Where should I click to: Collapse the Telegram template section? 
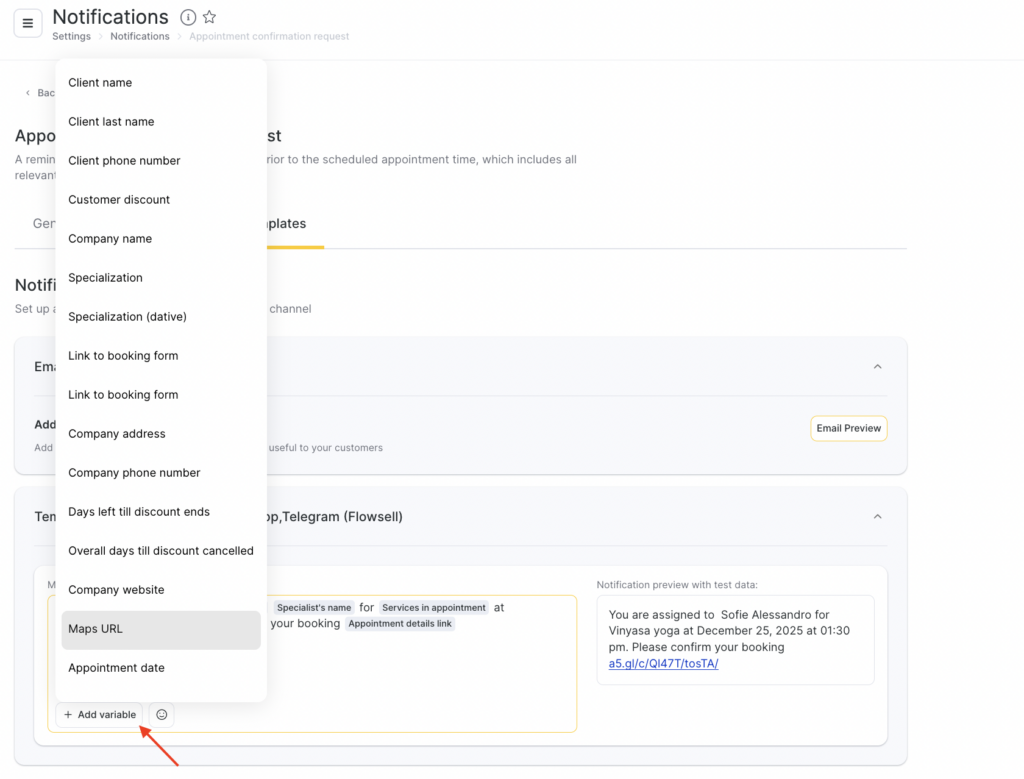pyautogui.click(x=877, y=517)
